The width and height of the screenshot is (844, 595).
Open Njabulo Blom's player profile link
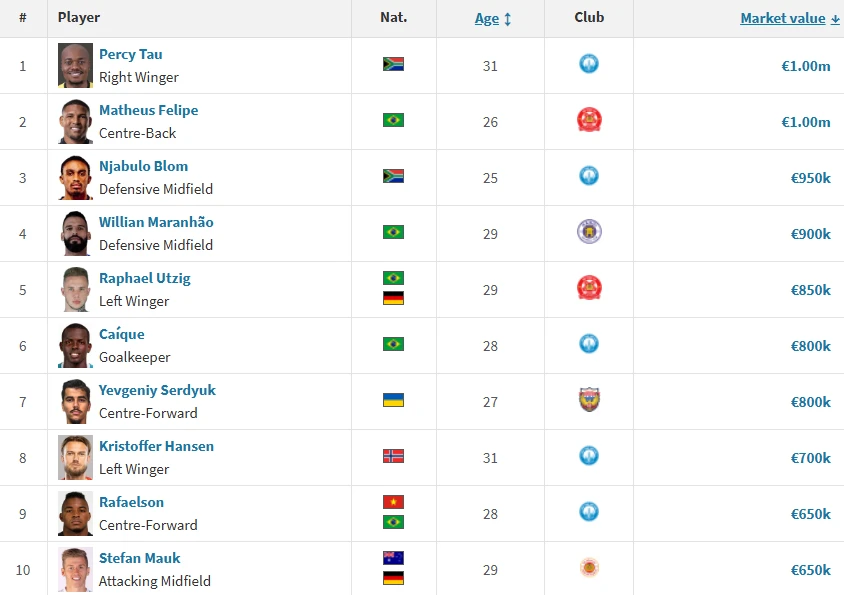[x=143, y=166]
